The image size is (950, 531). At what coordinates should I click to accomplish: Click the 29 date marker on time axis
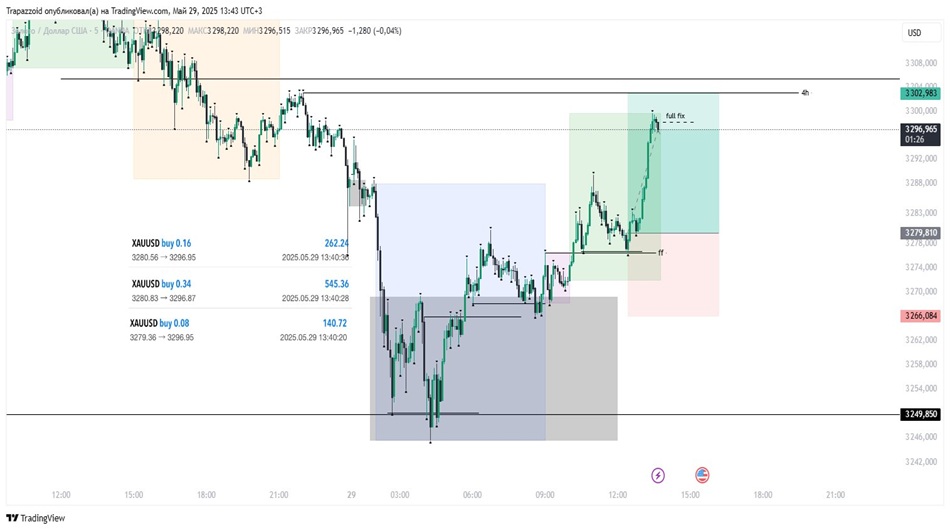coord(351,495)
